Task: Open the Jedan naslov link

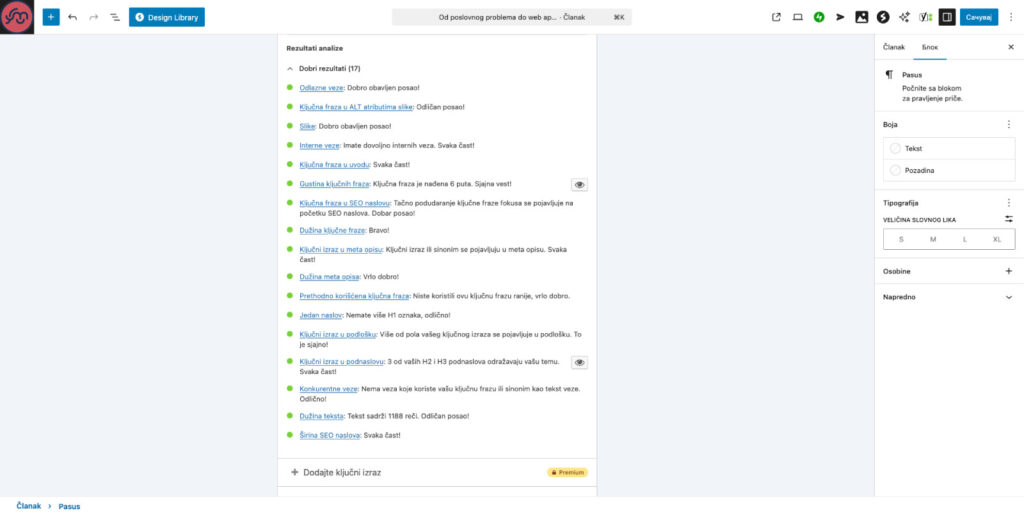Action: click(321, 315)
